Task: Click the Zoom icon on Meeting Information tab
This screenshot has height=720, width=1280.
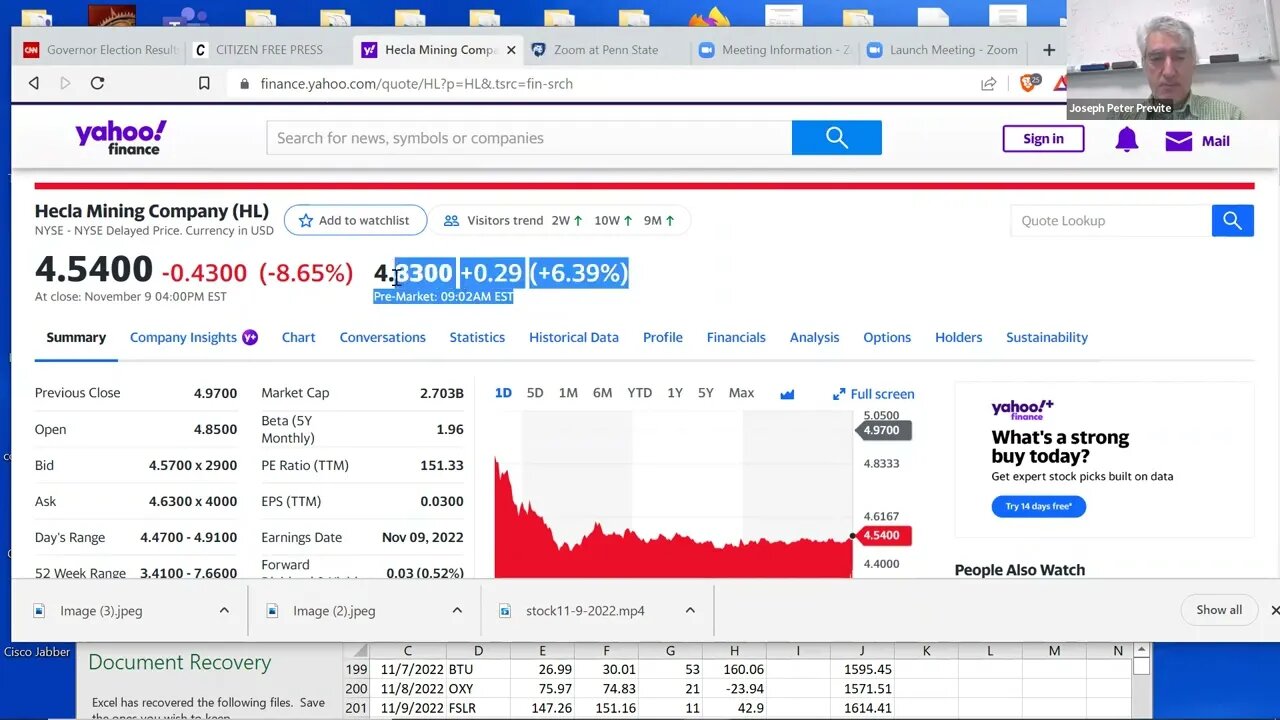Action: coord(706,50)
